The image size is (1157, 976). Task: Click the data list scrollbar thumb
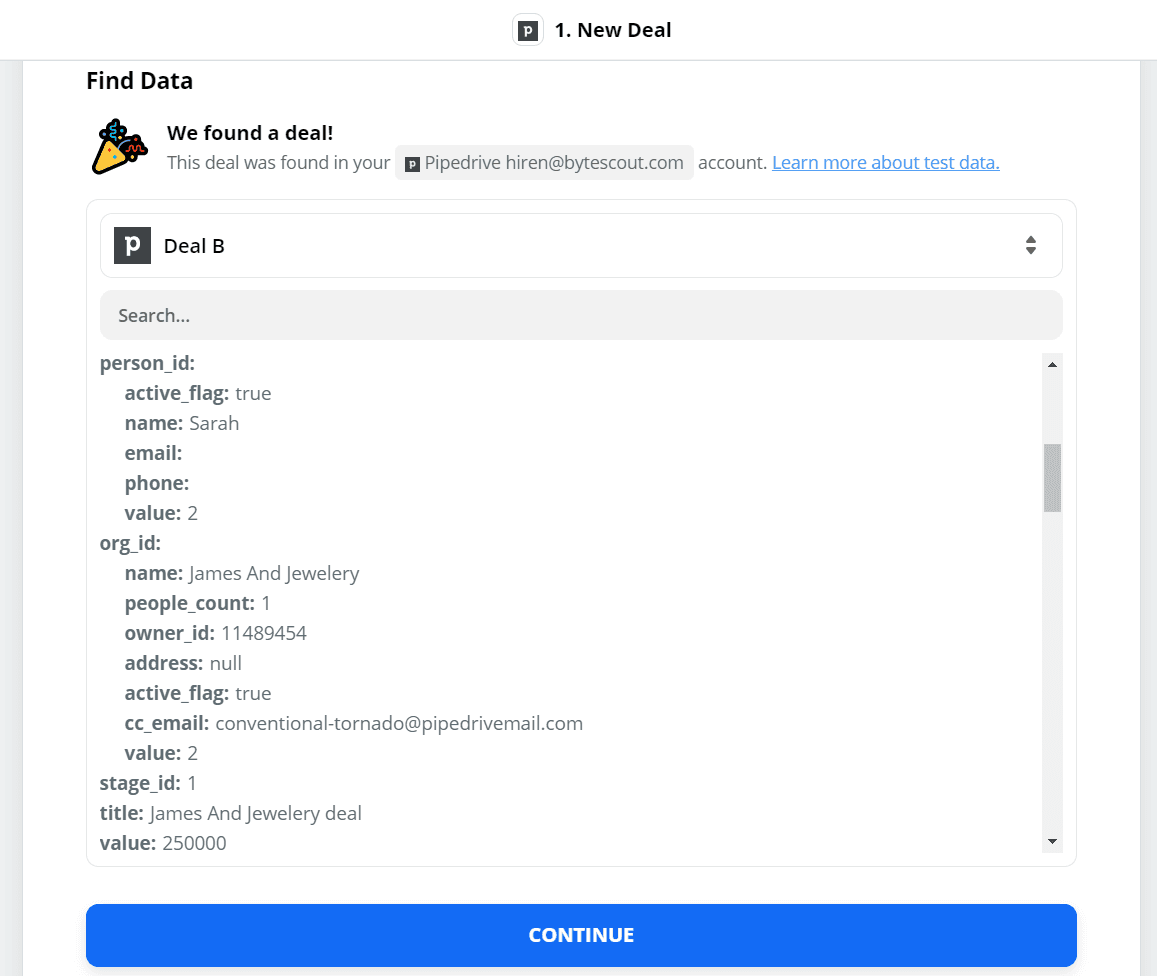[1052, 478]
